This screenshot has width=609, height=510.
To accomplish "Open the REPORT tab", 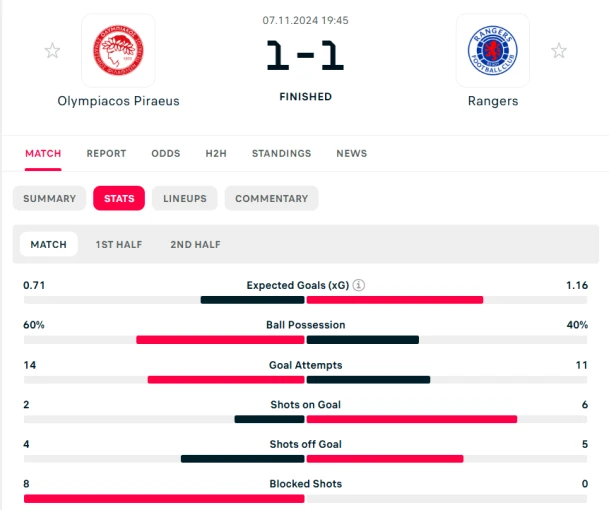I will point(106,153).
